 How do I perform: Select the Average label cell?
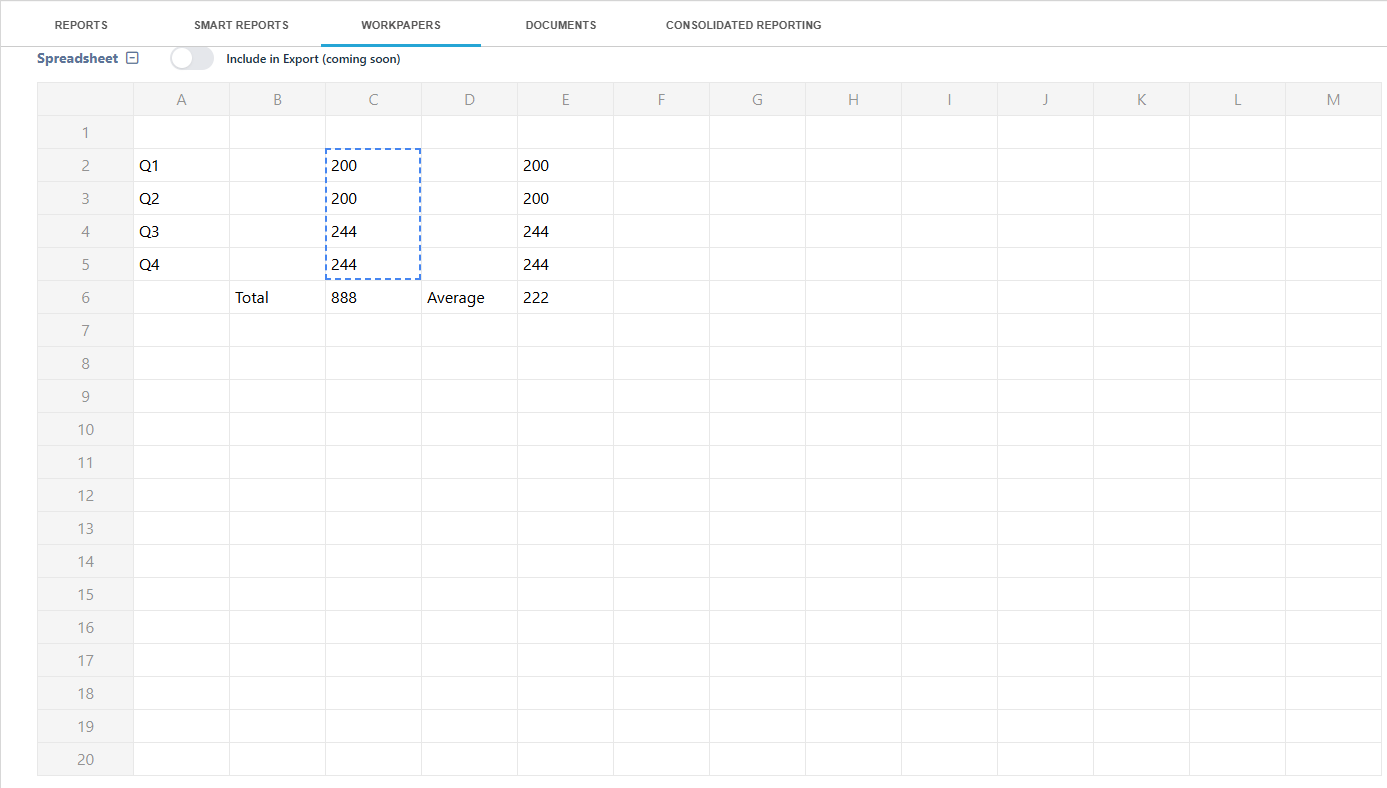pos(469,297)
